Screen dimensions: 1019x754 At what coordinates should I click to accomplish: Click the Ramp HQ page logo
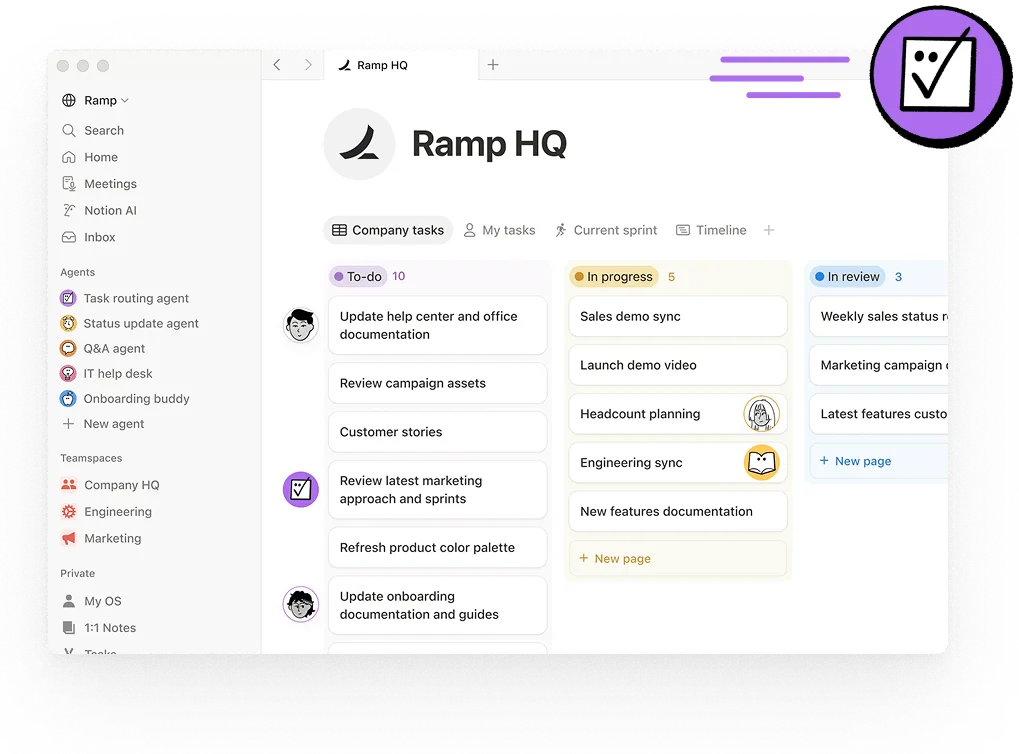[x=359, y=144]
